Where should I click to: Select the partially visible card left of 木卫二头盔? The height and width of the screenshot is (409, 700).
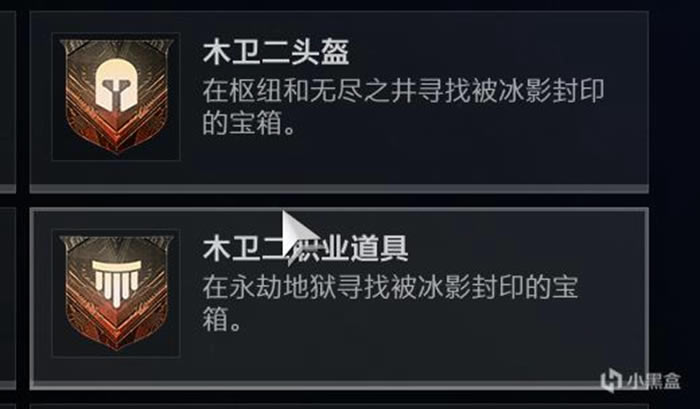[8, 102]
